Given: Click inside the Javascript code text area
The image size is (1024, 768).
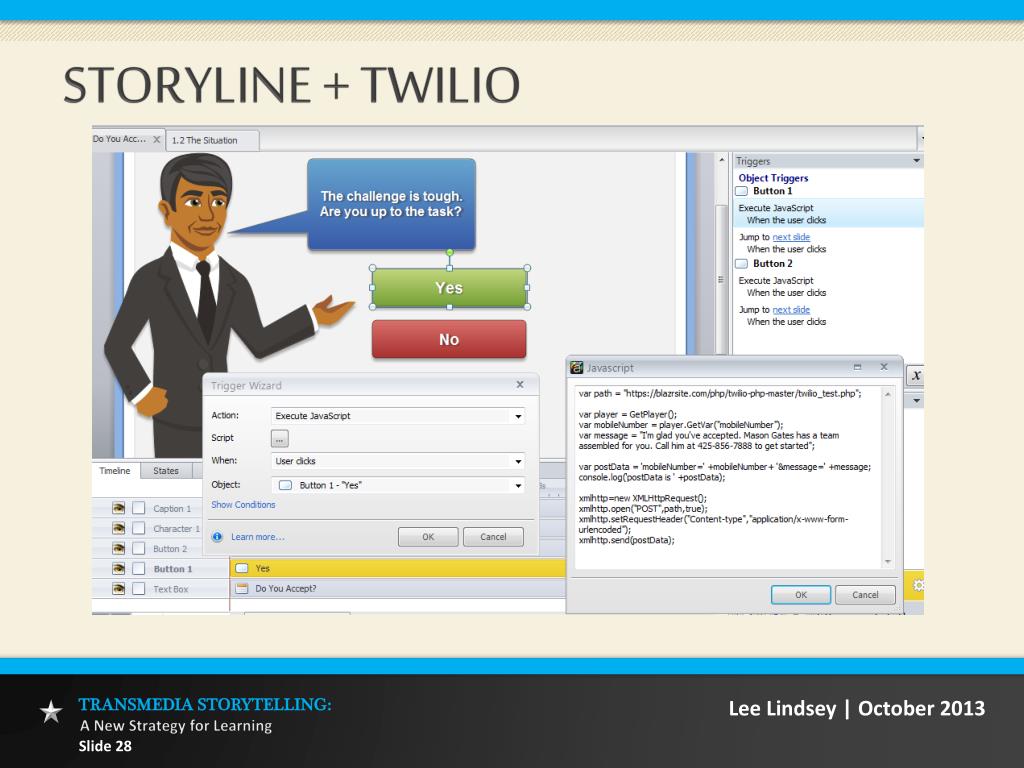Looking at the screenshot, I should [x=728, y=477].
